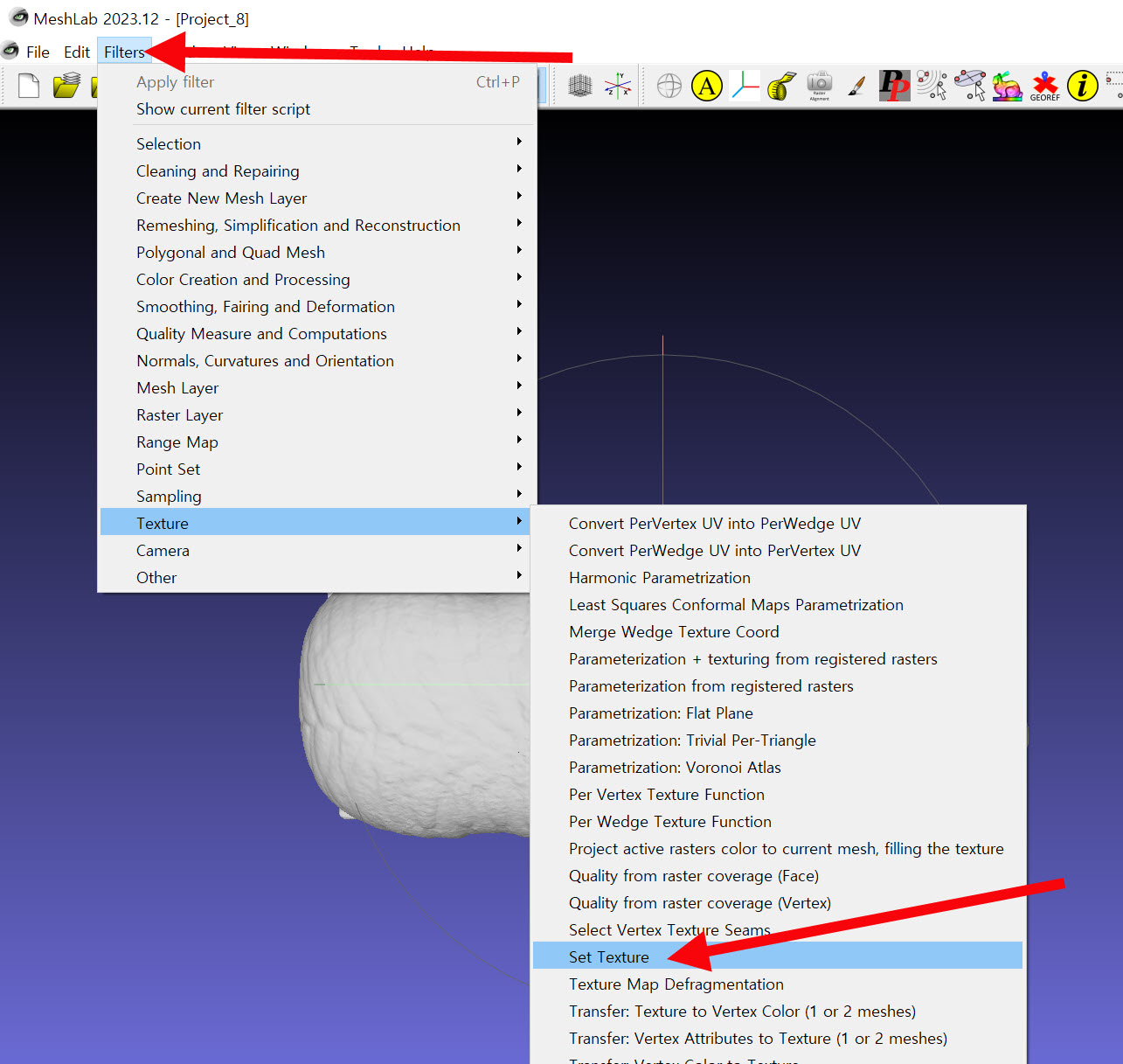1123x1064 pixels.
Task: Click the yellow circle A icon
Action: pos(707,86)
